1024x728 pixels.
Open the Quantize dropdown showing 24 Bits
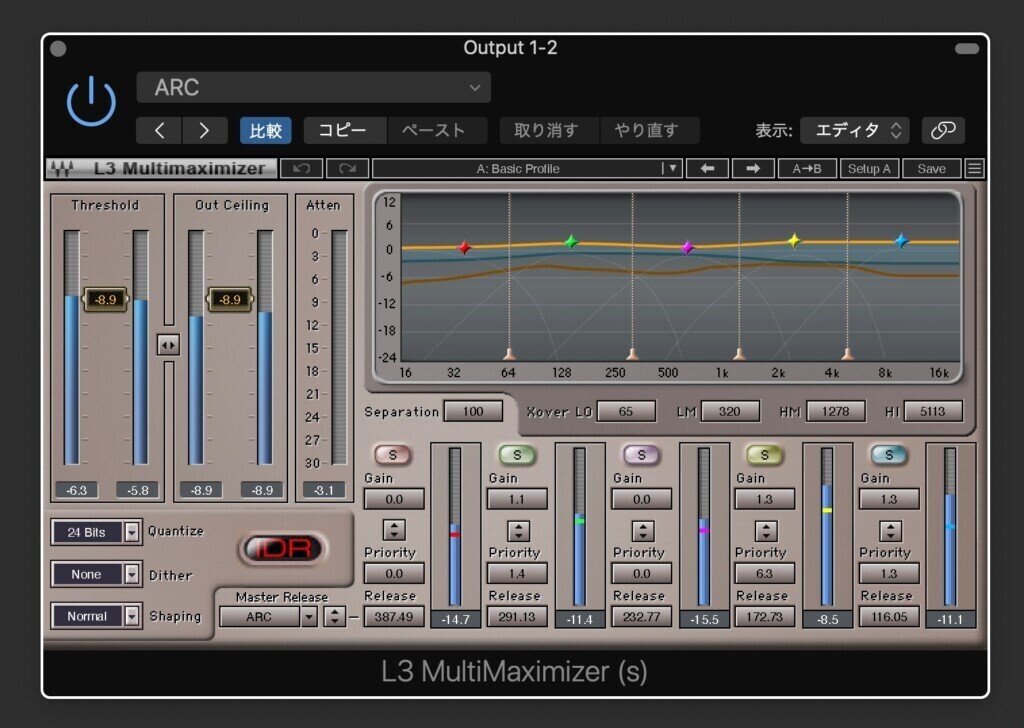pyautogui.click(x=96, y=532)
